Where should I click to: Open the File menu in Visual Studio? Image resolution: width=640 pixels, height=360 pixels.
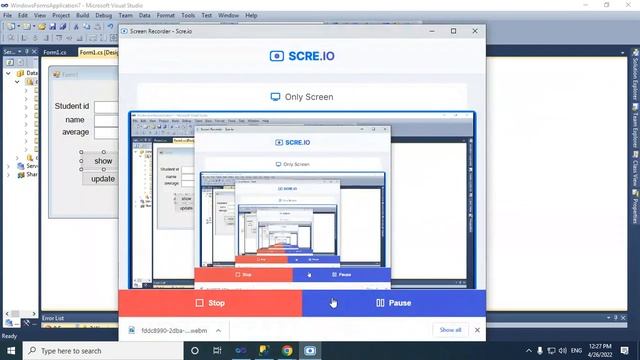8,16
